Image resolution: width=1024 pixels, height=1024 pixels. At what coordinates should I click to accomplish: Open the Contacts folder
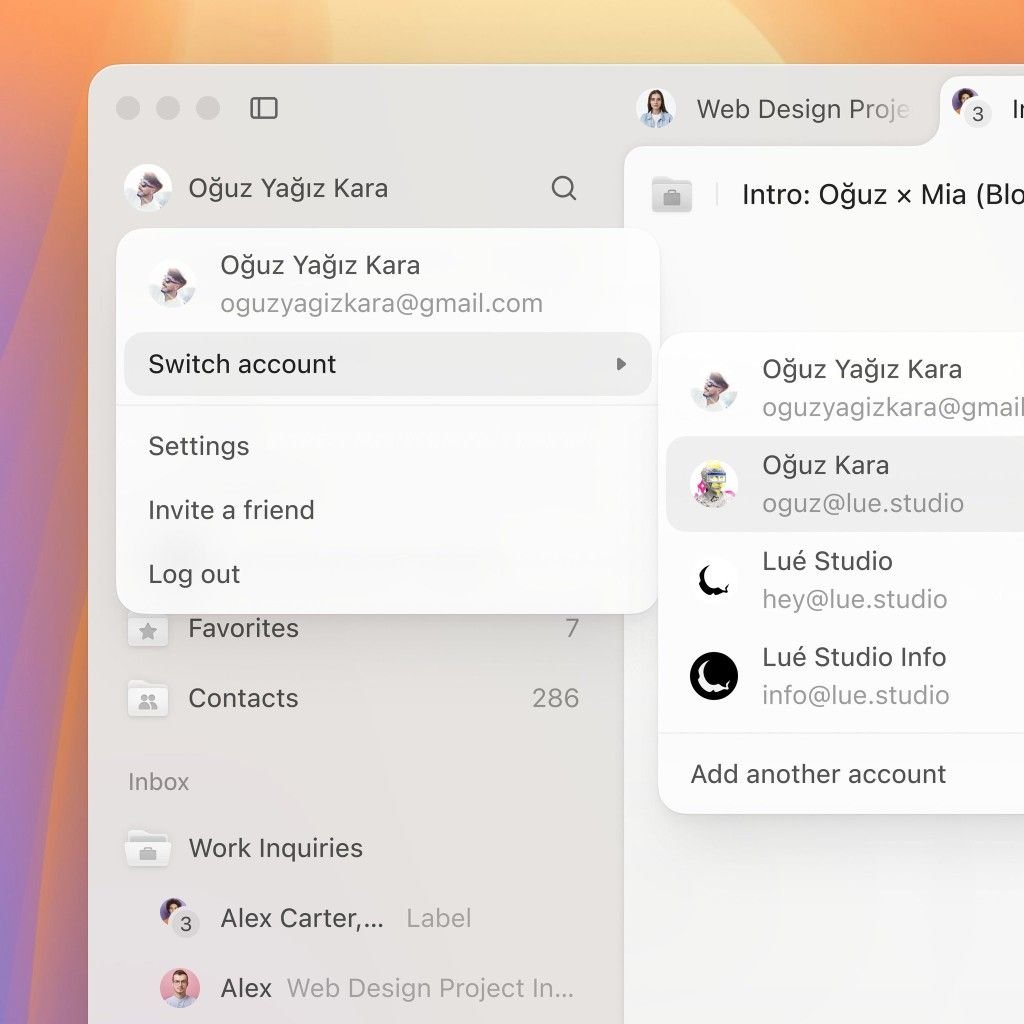coord(353,698)
